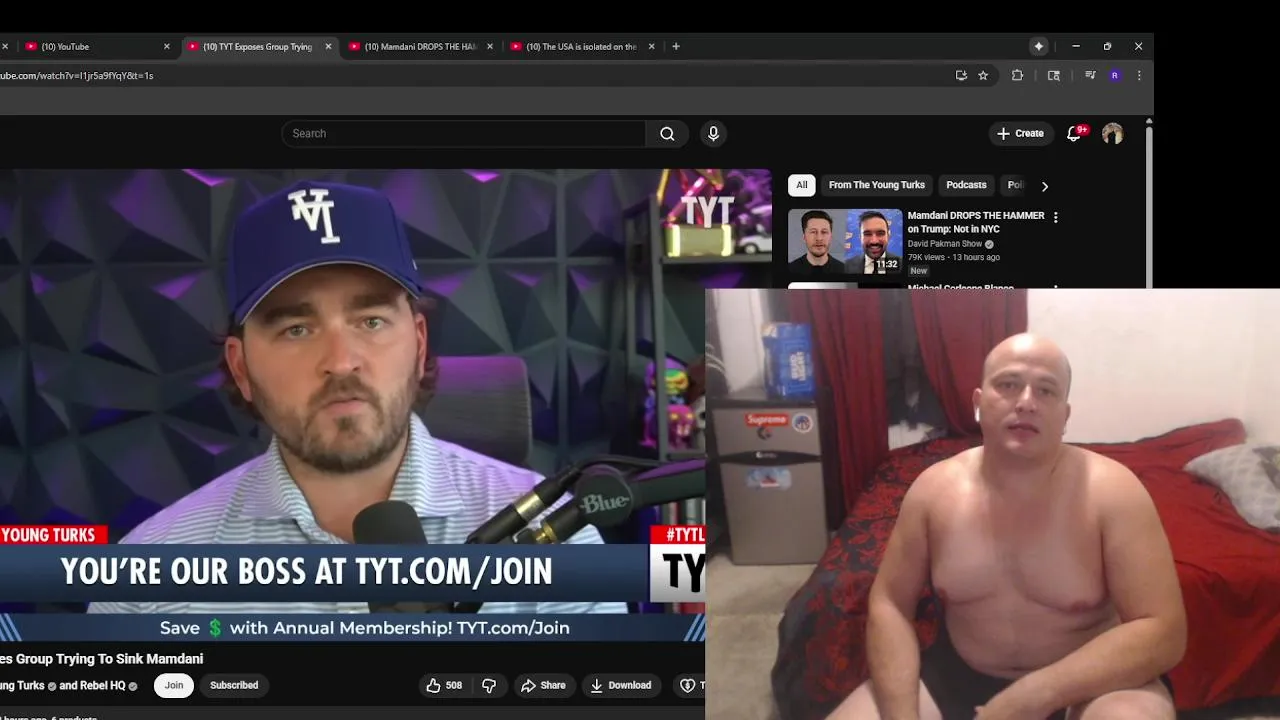Open Chrome media controls icon
Viewport: 1280px width, 720px height.
pyautogui.click(x=1090, y=75)
